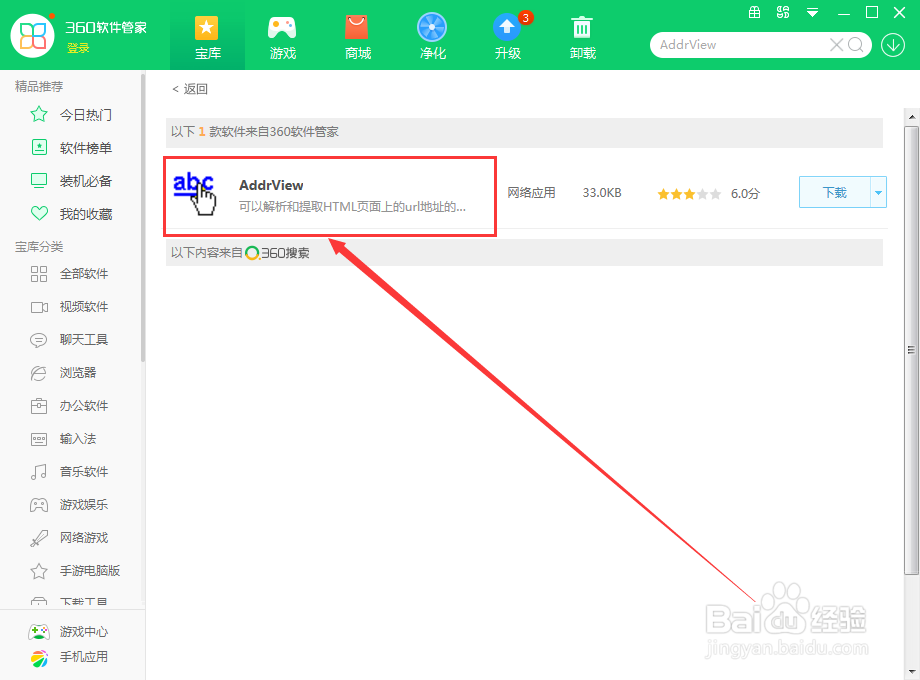920x680 pixels.
Task: Click the three-star rating of AddrView
Action: 689,194
